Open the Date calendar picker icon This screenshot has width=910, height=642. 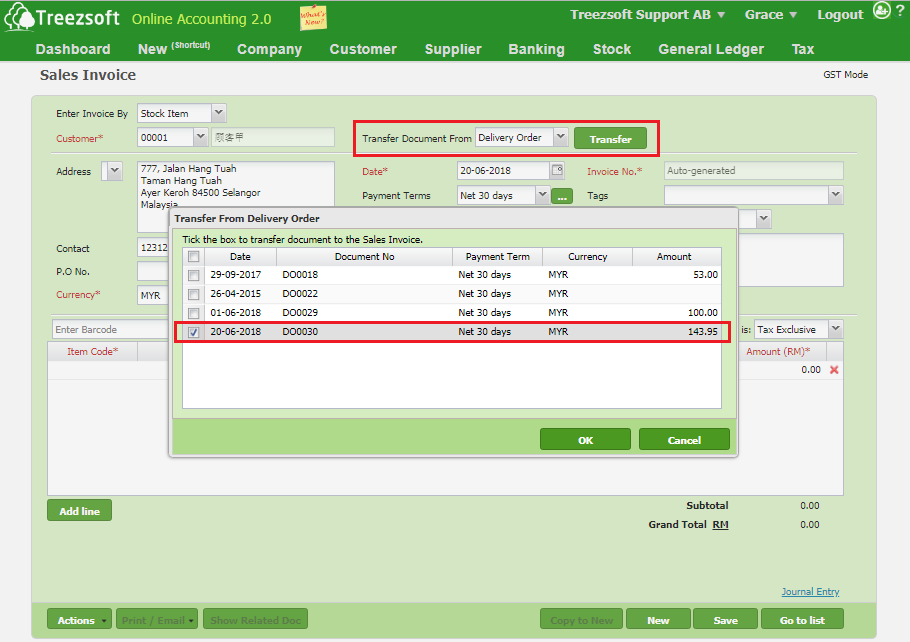click(x=557, y=170)
